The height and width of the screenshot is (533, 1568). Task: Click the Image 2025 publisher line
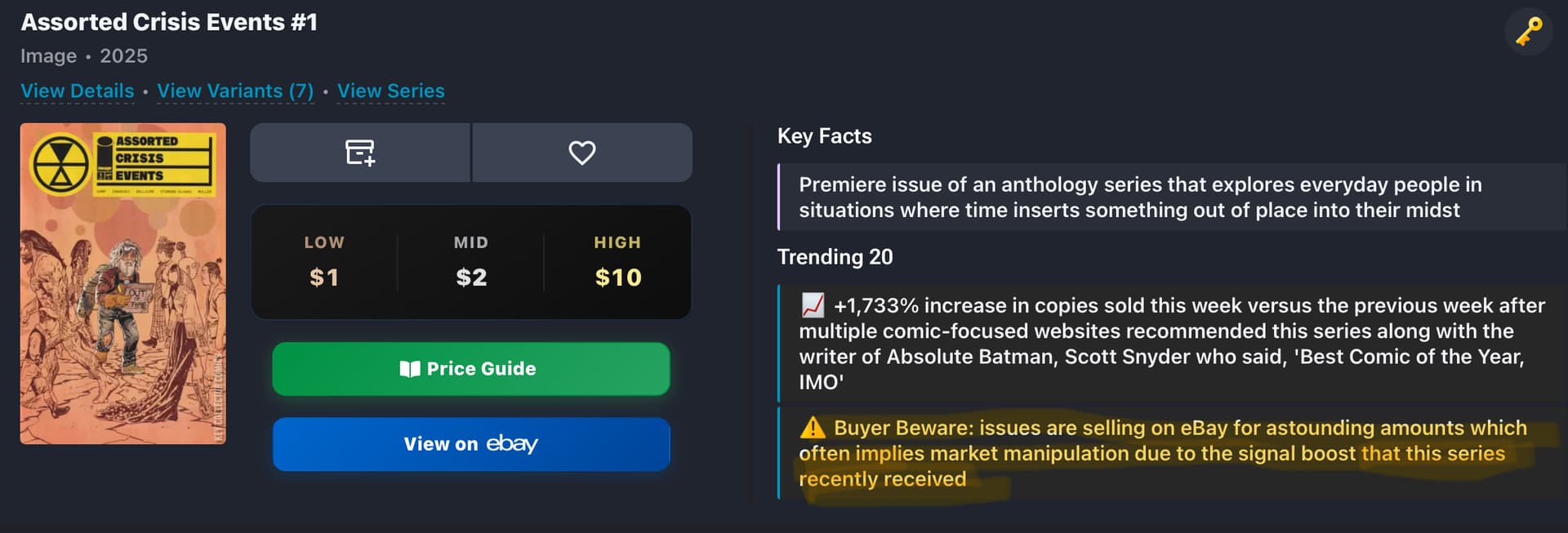[x=84, y=56]
